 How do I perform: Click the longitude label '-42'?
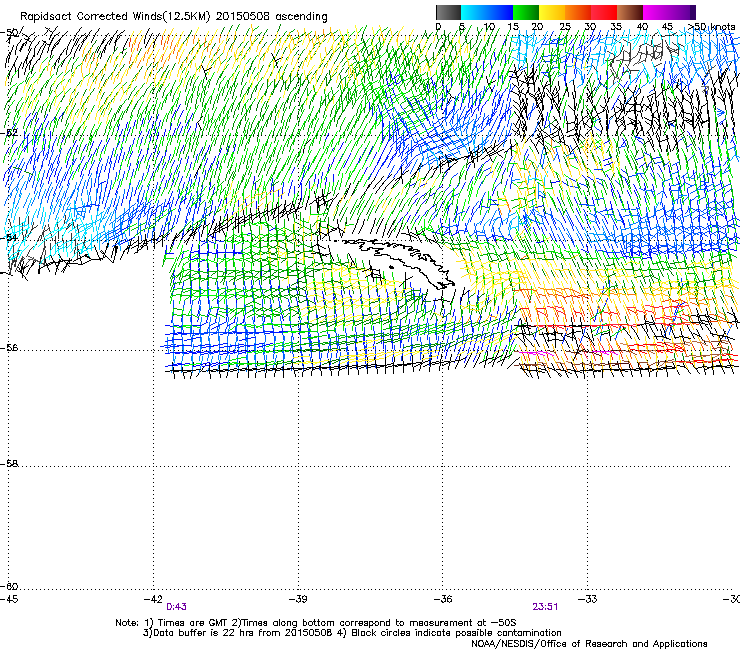click(153, 599)
